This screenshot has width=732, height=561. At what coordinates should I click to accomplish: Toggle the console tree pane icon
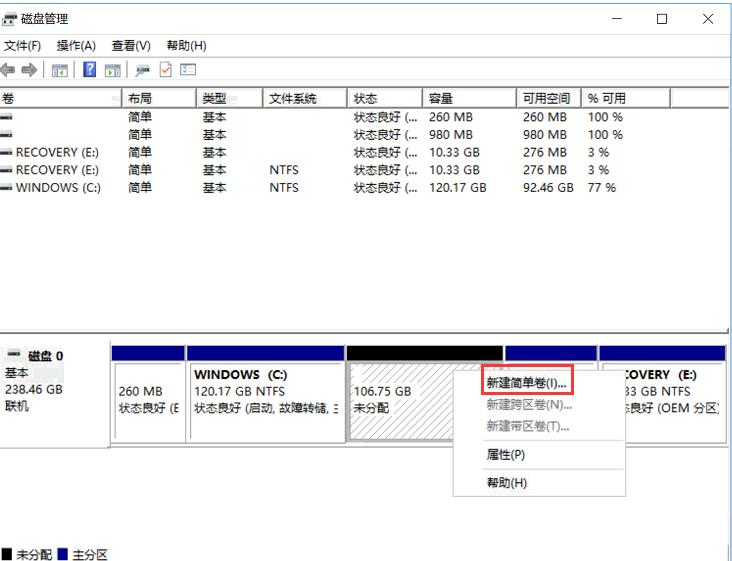click(x=59, y=70)
